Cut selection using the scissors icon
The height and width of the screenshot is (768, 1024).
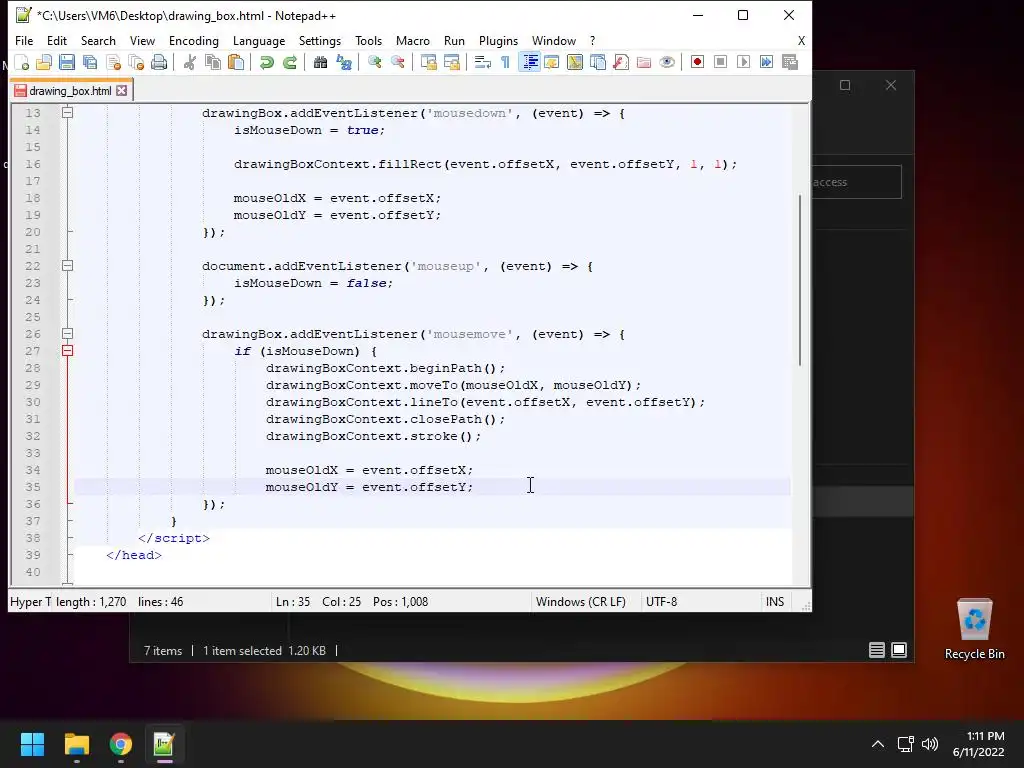pos(189,62)
